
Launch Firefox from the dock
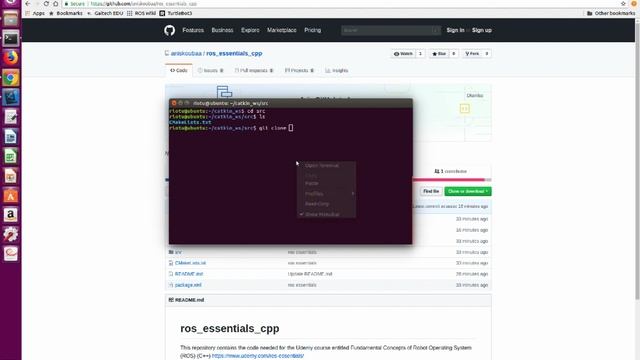tap(11, 58)
